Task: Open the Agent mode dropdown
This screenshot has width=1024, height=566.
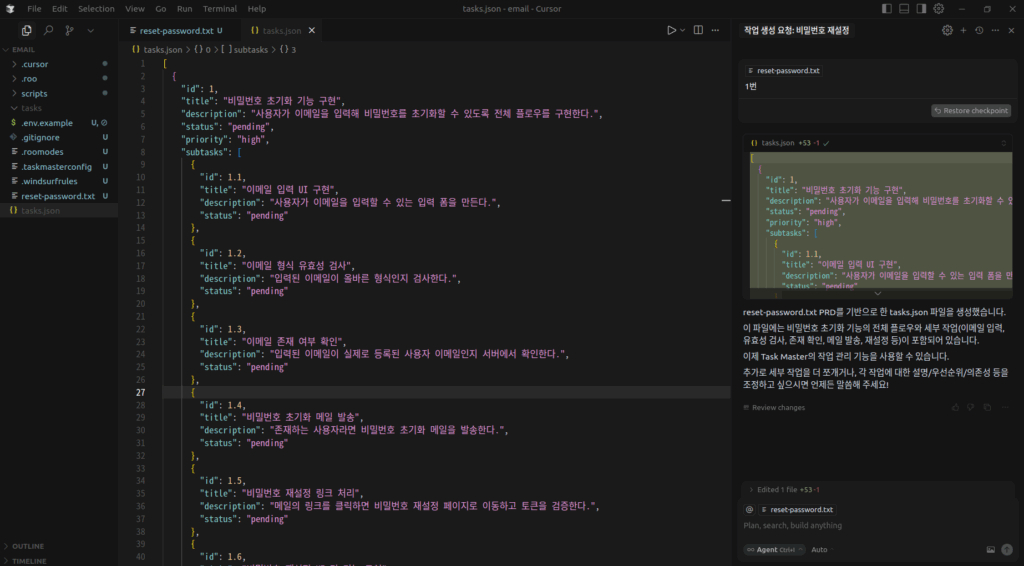Action: pos(774,550)
